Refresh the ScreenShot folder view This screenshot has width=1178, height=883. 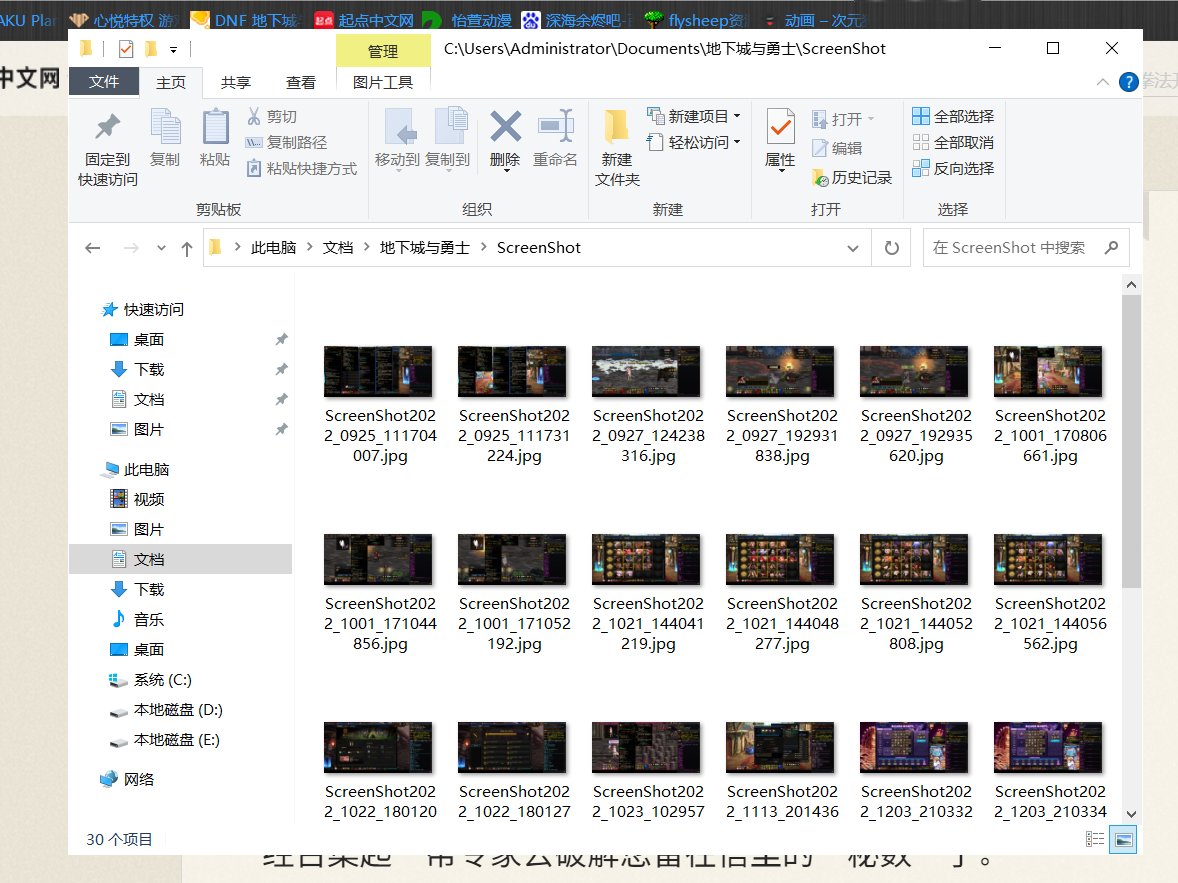(x=892, y=248)
